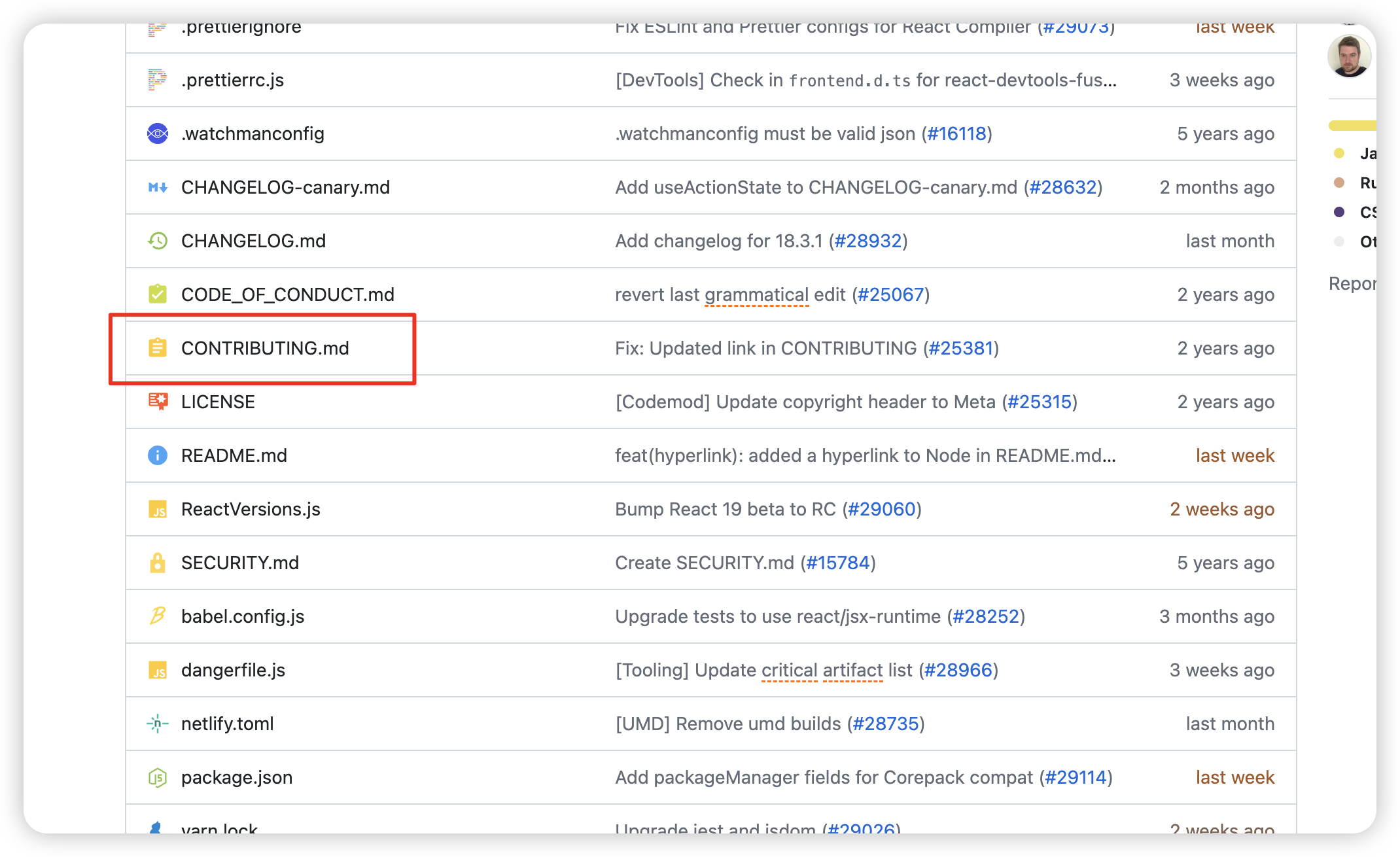Click the Node.js hexagon icon for package.json
This screenshot has width=1400, height=857.
tap(157, 777)
